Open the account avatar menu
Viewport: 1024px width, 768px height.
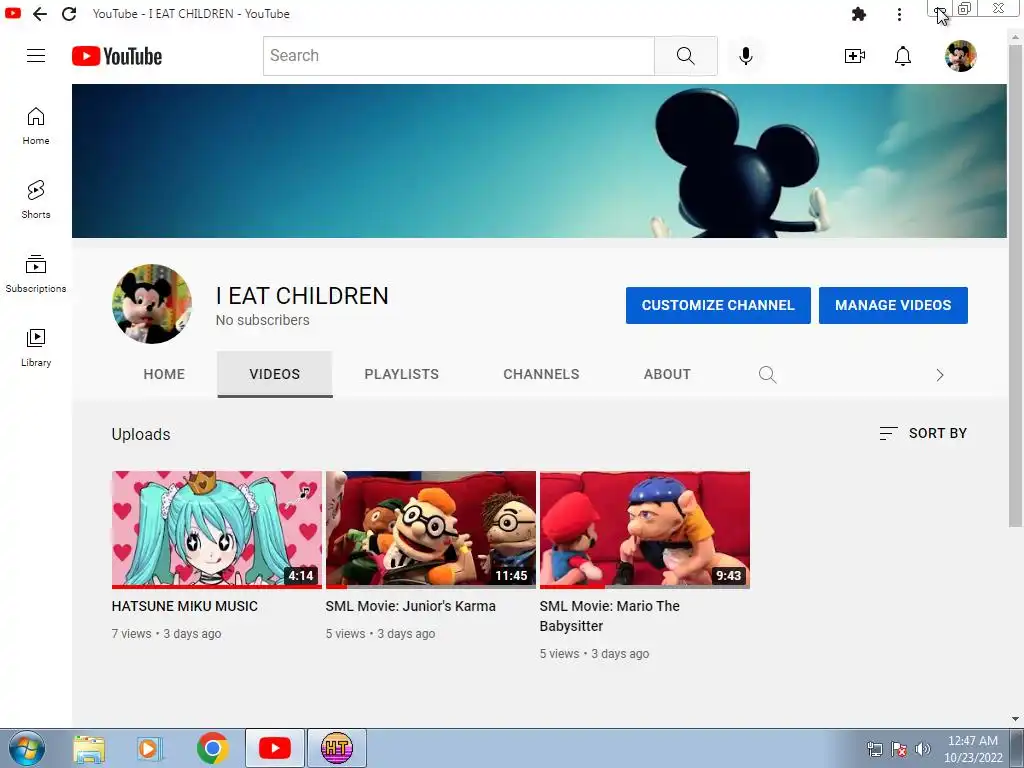pyautogui.click(x=961, y=56)
